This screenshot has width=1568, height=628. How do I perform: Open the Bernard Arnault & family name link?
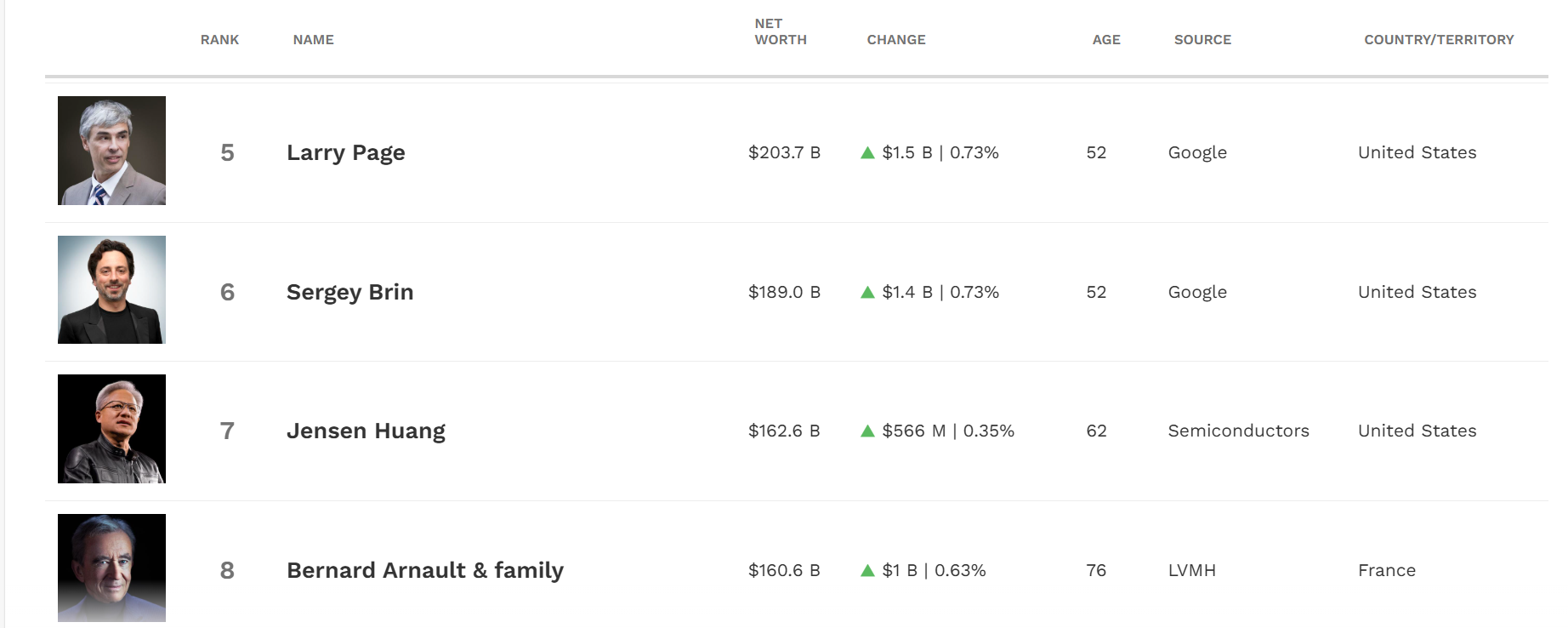424,571
